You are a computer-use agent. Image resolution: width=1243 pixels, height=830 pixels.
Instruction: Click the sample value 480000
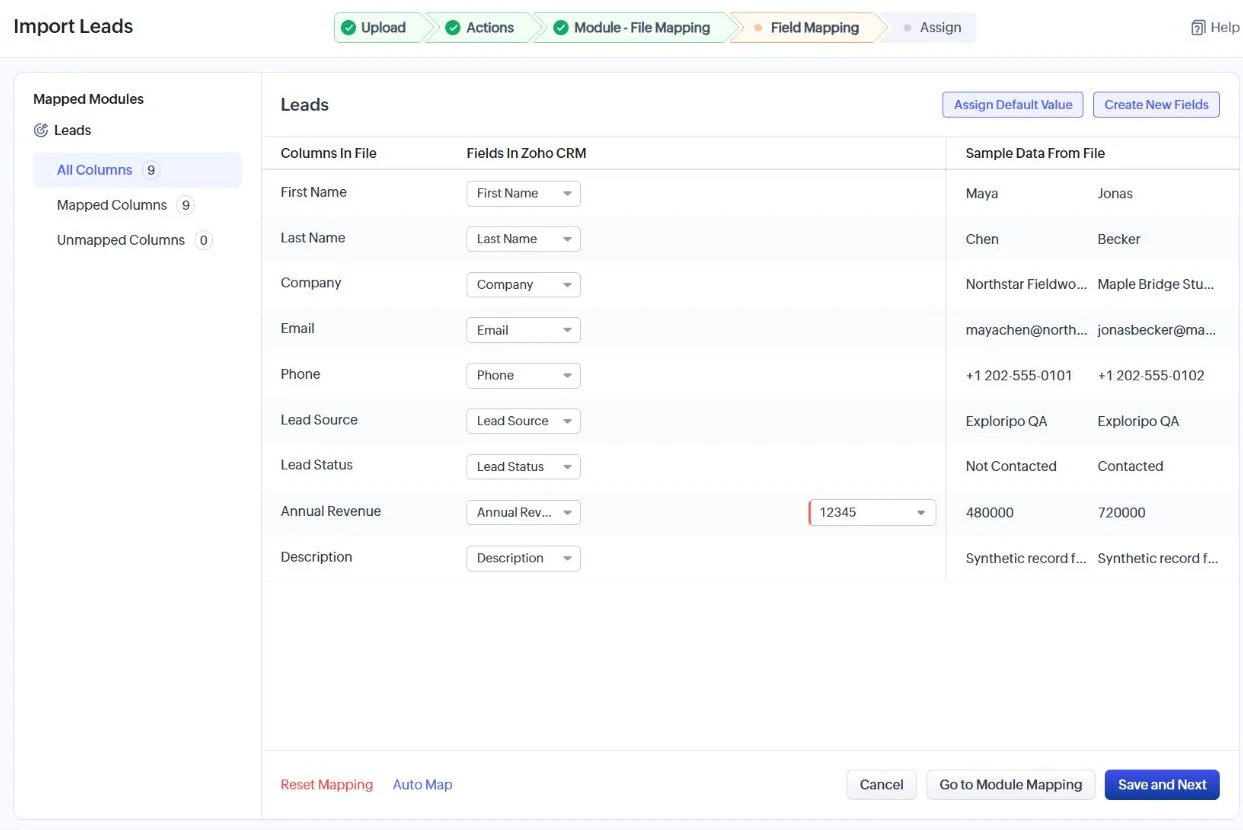click(990, 512)
